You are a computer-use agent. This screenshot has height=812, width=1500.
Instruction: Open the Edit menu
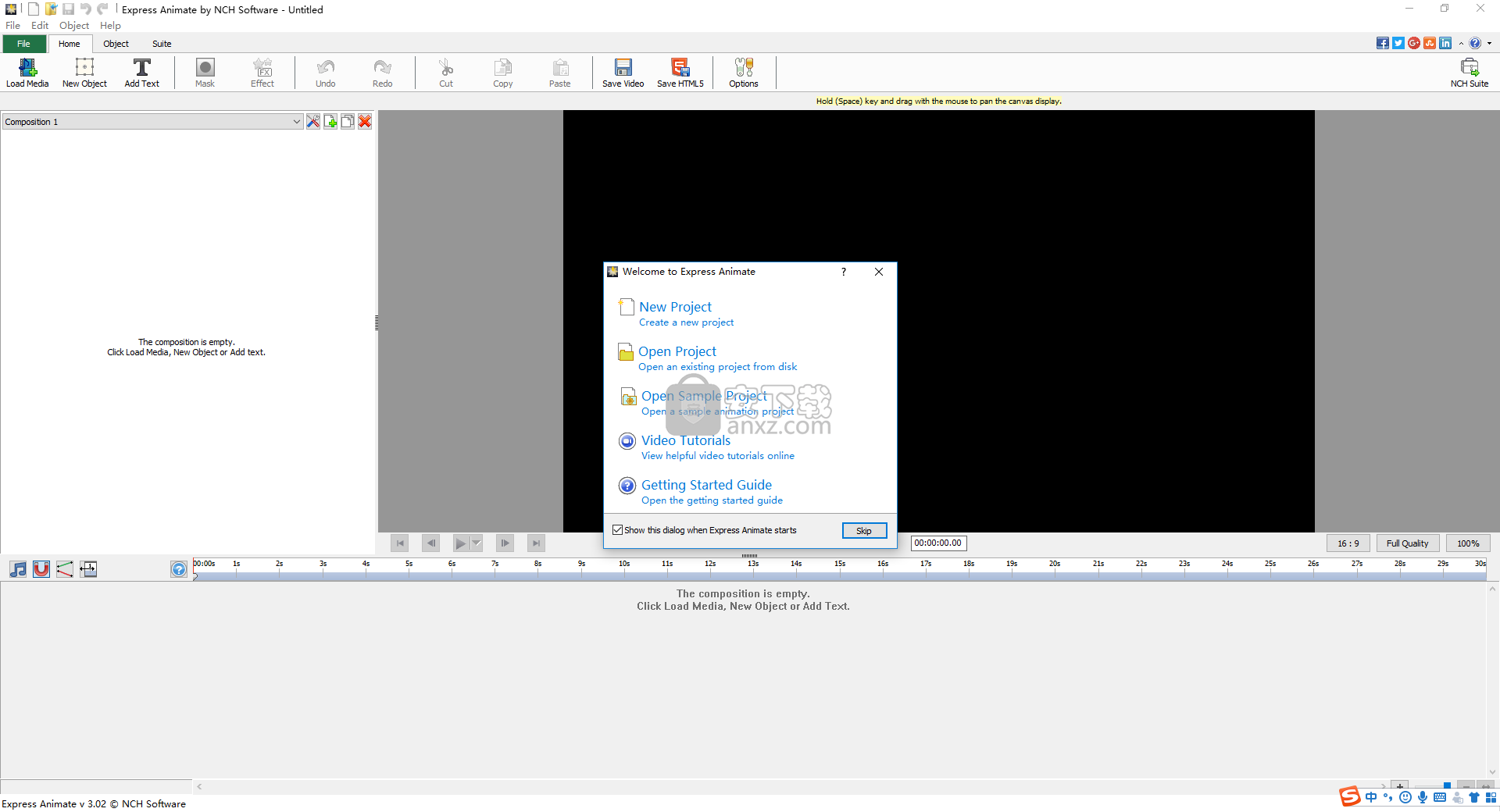pyautogui.click(x=40, y=26)
